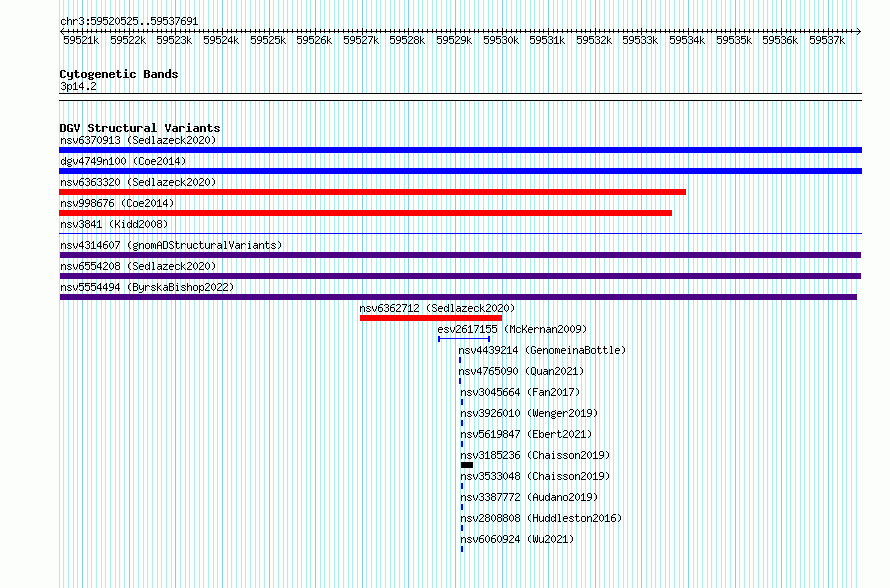The image size is (890, 588).
Task: Click the nsv3185236 (Chaisson2019) label
Action: coord(535,455)
